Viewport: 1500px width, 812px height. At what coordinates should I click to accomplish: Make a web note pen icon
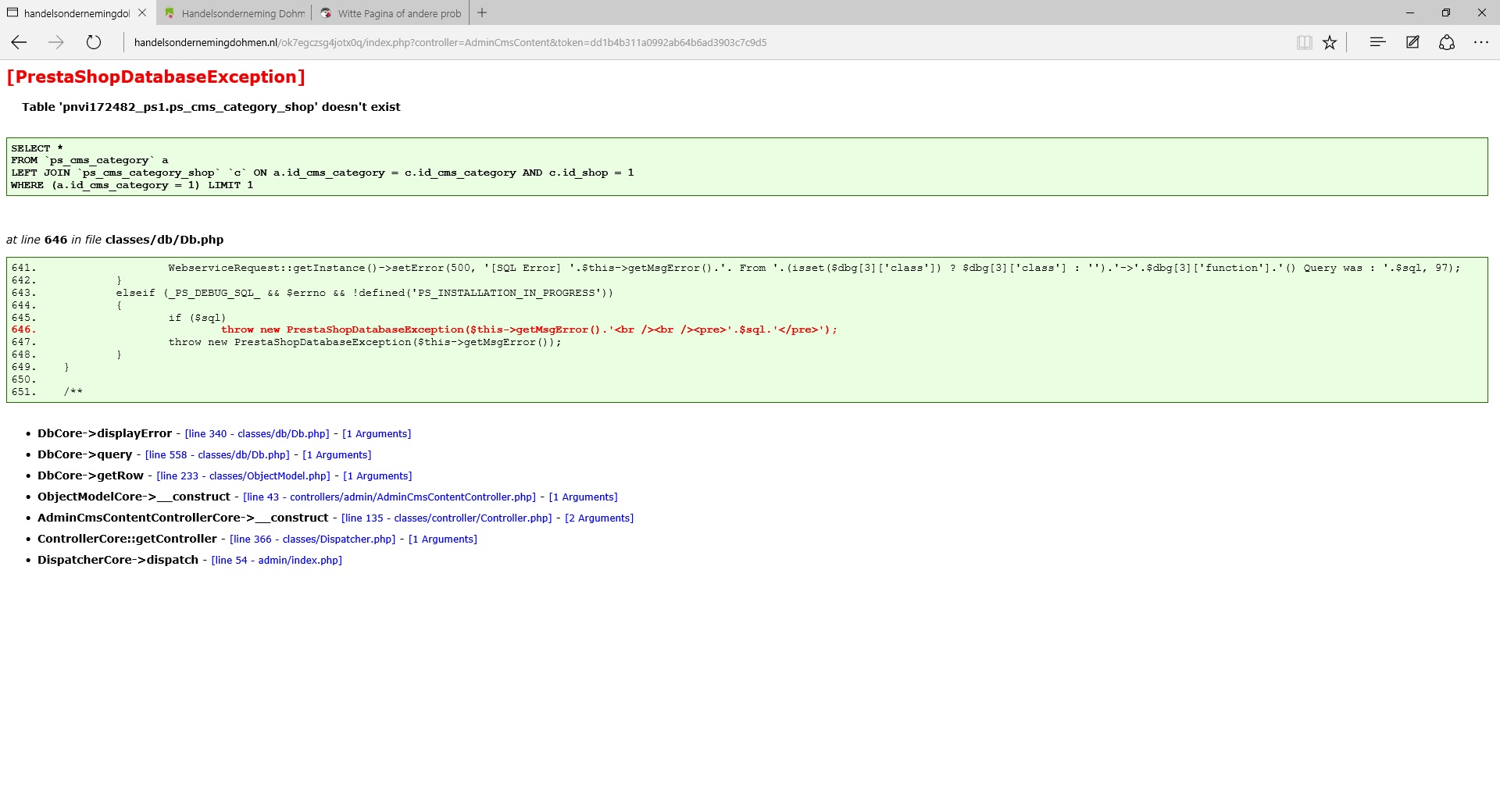click(x=1412, y=42)
